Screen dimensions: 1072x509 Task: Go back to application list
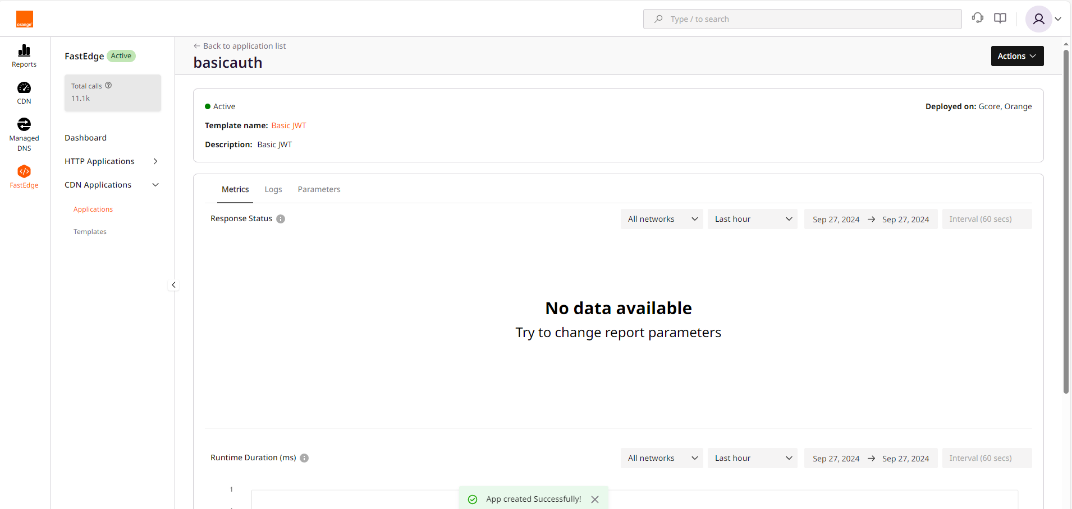(240, 46)
